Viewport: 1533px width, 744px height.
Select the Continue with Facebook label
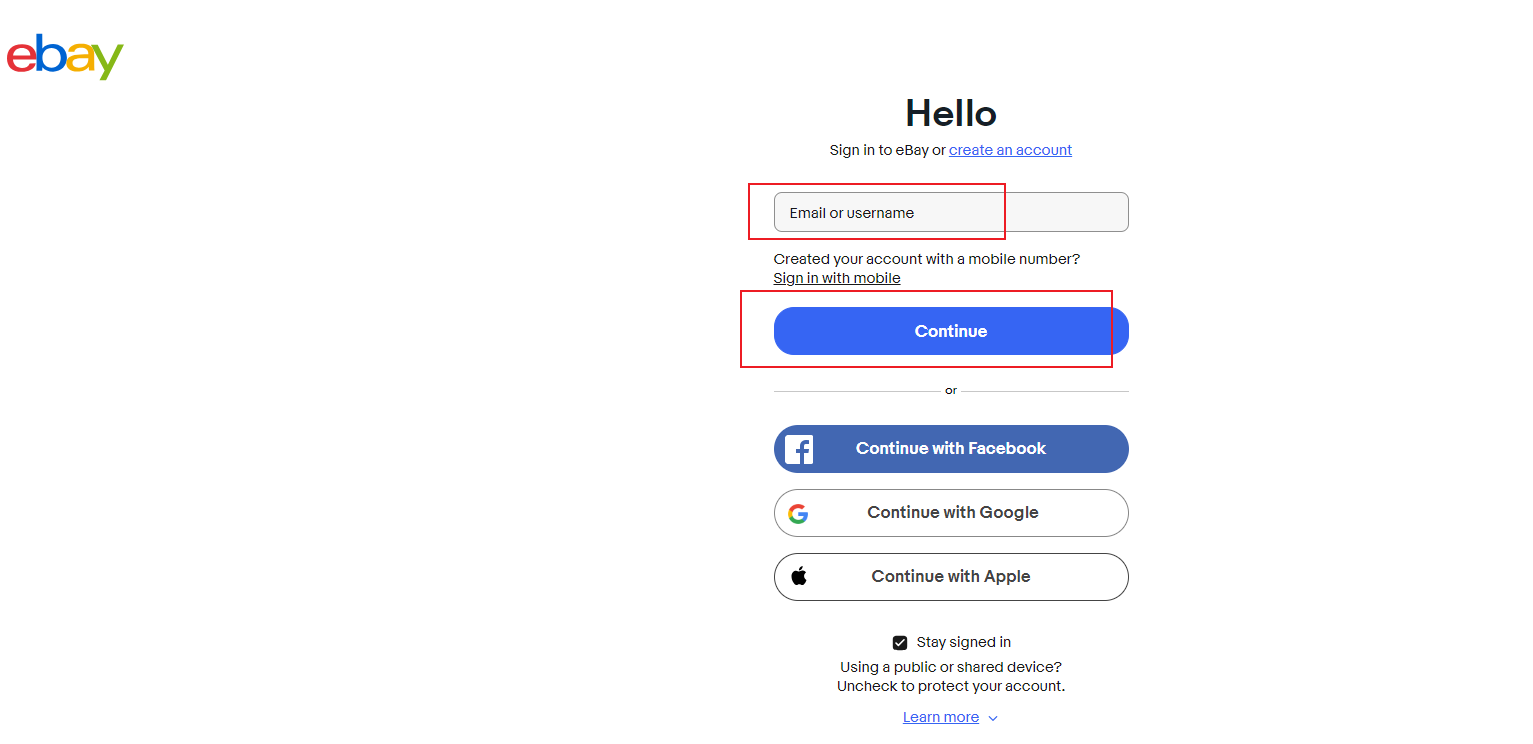coord(951,449)
